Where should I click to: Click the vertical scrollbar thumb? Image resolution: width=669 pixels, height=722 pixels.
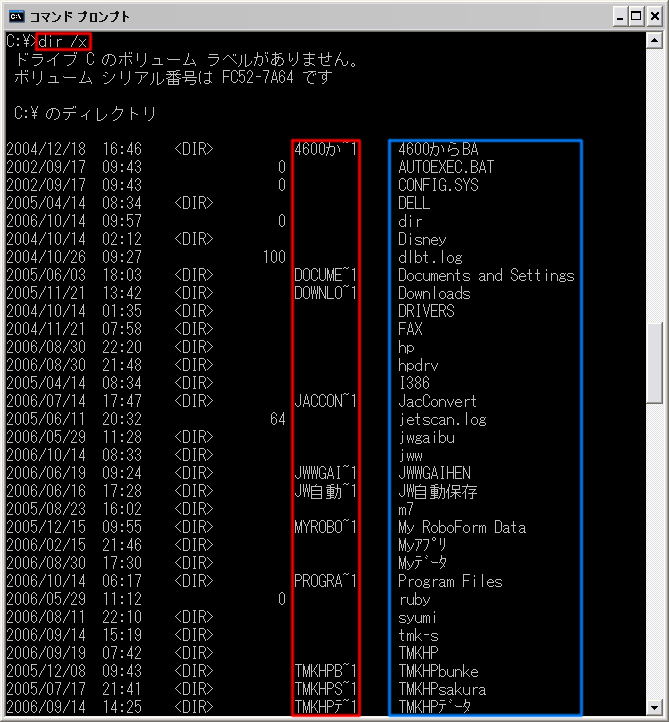click(654, 364)
